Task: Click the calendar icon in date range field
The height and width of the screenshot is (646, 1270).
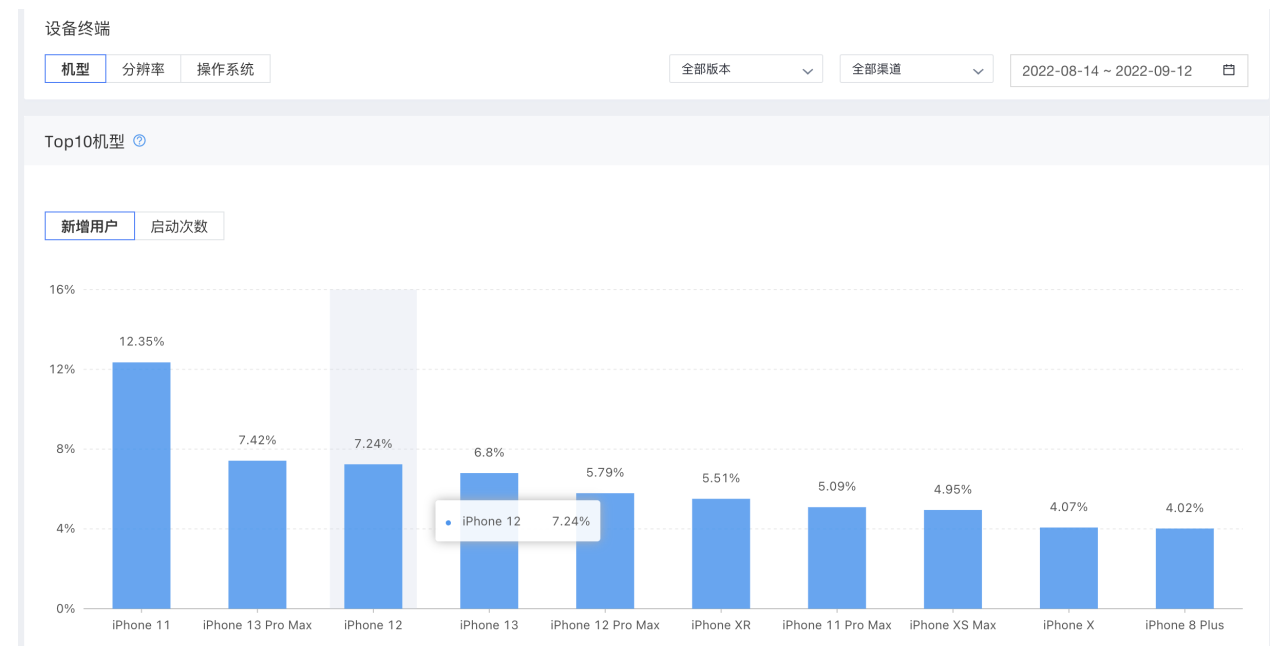Action: 1229,71
